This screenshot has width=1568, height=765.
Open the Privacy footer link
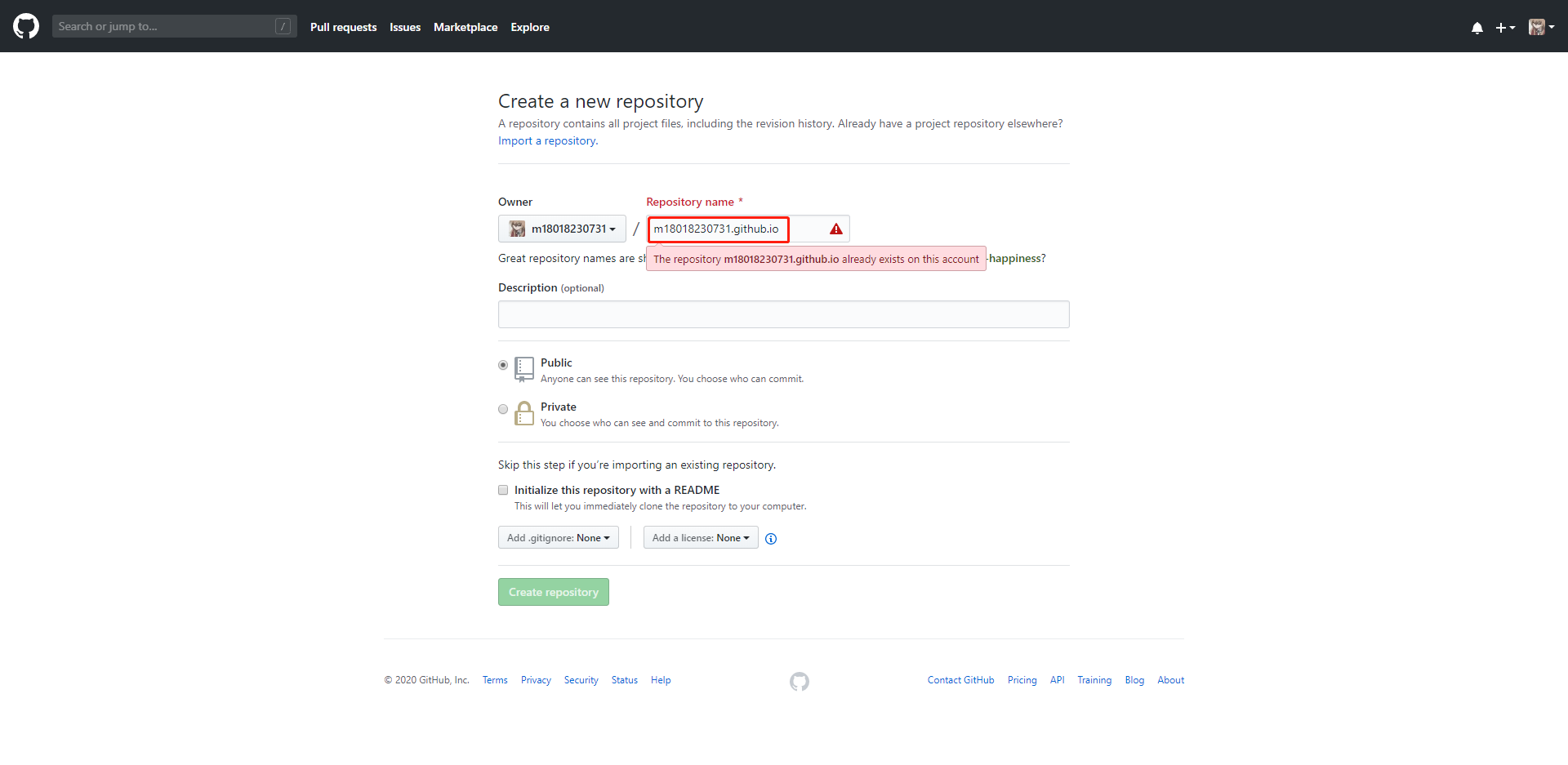tap(536, 680)
